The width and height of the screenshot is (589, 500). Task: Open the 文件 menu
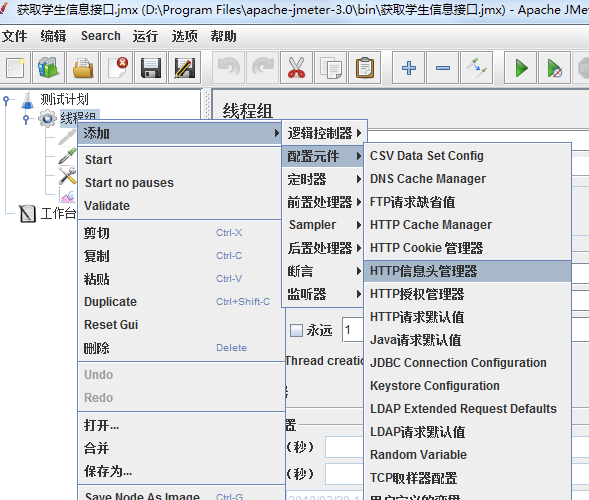[15, 36]
